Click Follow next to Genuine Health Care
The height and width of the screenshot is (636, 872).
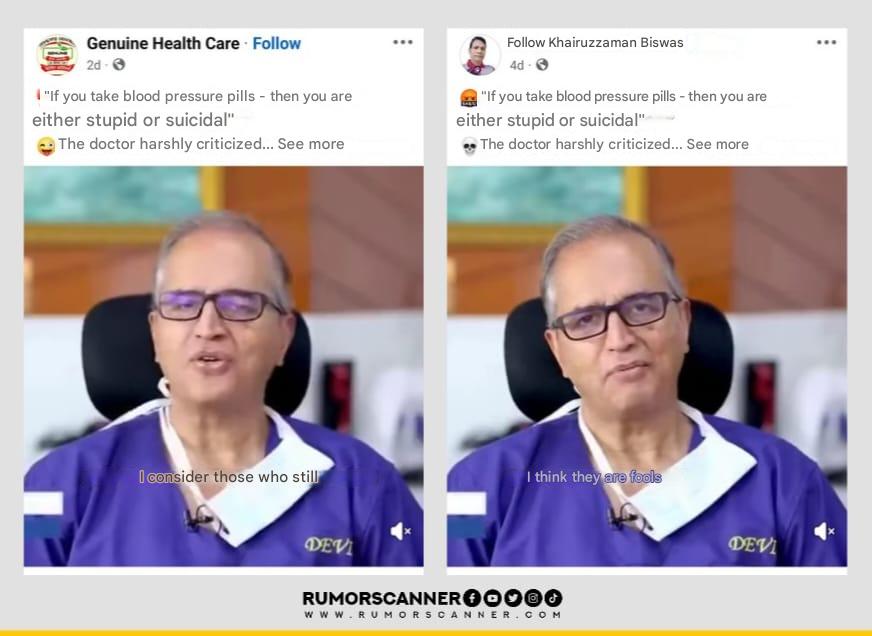pyautogui.click(x=276, y=43)
